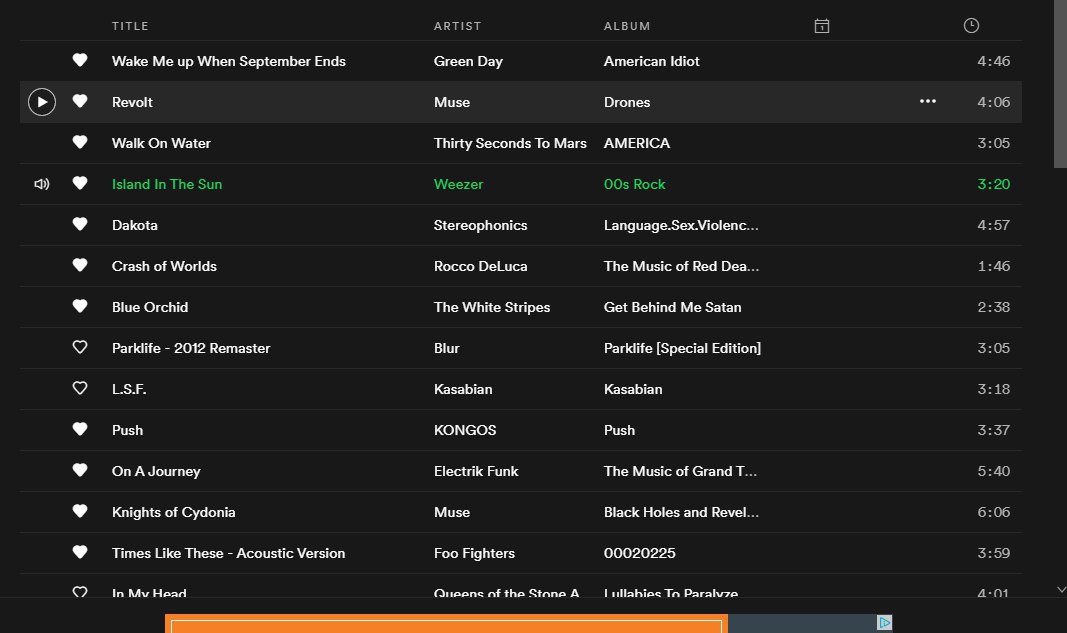Open artist Foo Fighters
Screen dimensions: 1067x633
[474, 553]
